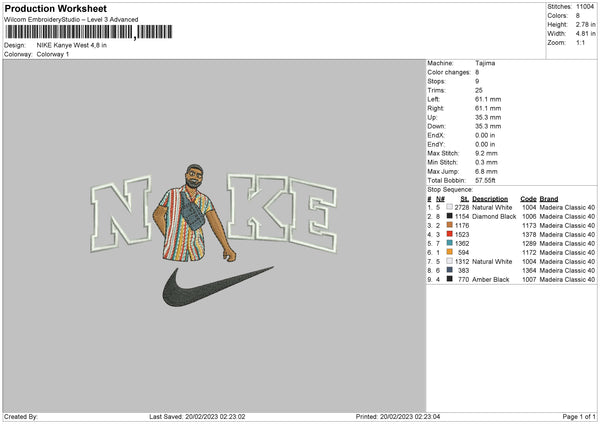This screenshot has height=424, width=600.
Task: Click the 'Page 1 of 1' footer text
Action: [x=579, y=417]
